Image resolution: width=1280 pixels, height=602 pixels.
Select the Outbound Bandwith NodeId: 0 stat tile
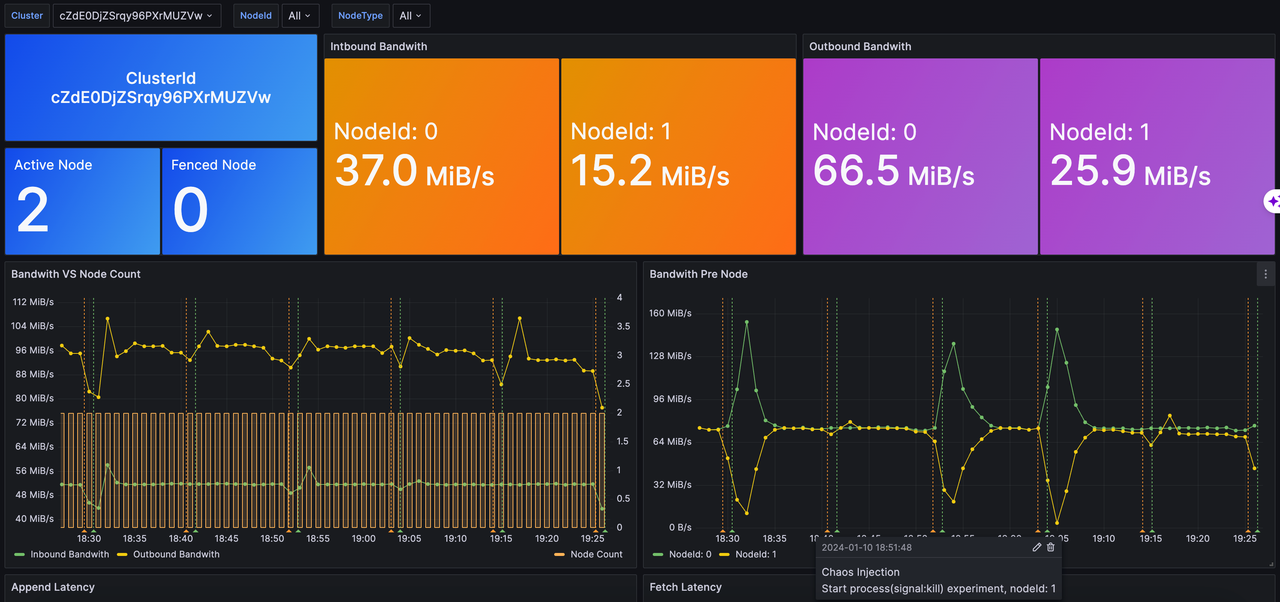click(x=920, y=156)
